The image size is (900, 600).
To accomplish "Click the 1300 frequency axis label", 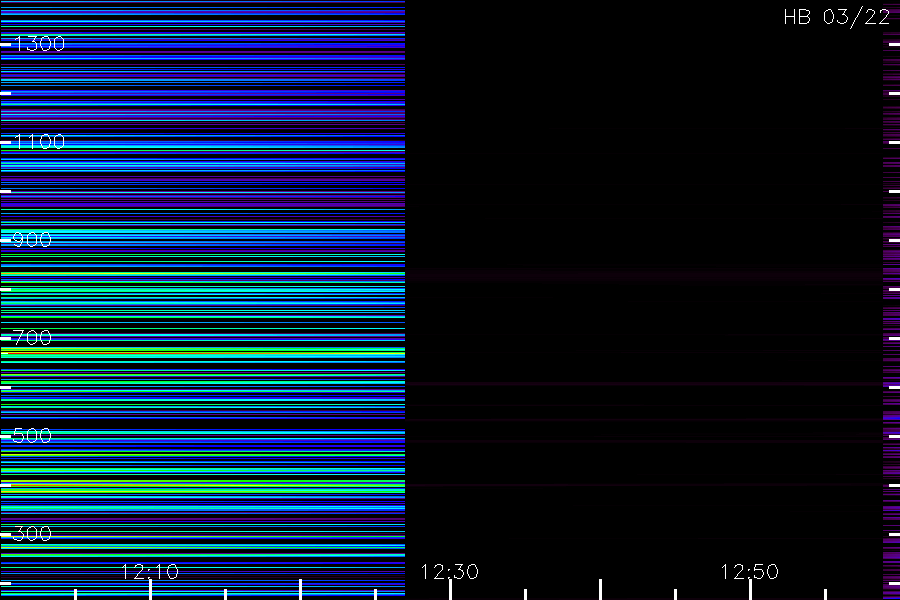I will click(x=39, y=44).
